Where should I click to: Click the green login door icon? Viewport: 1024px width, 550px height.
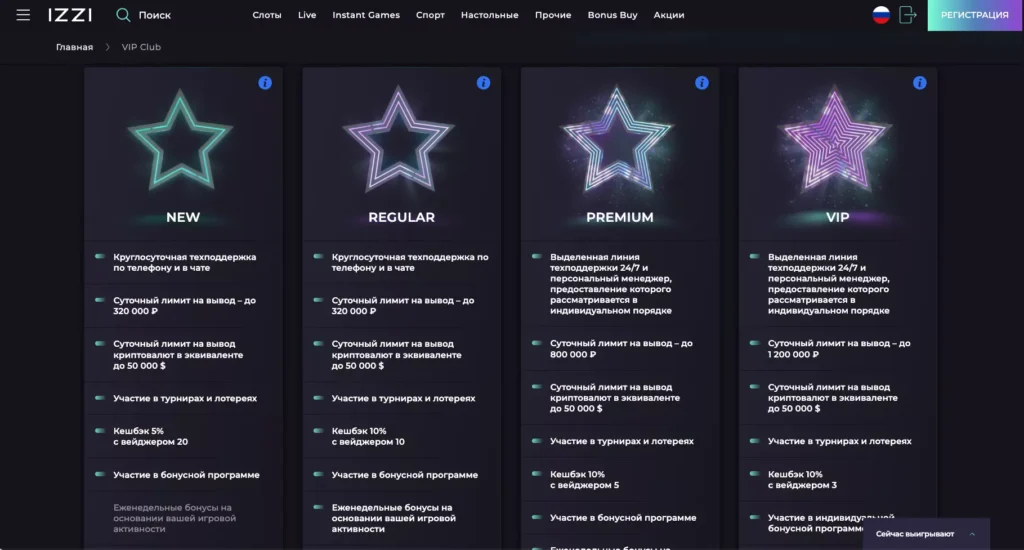[x=907, y=15]
